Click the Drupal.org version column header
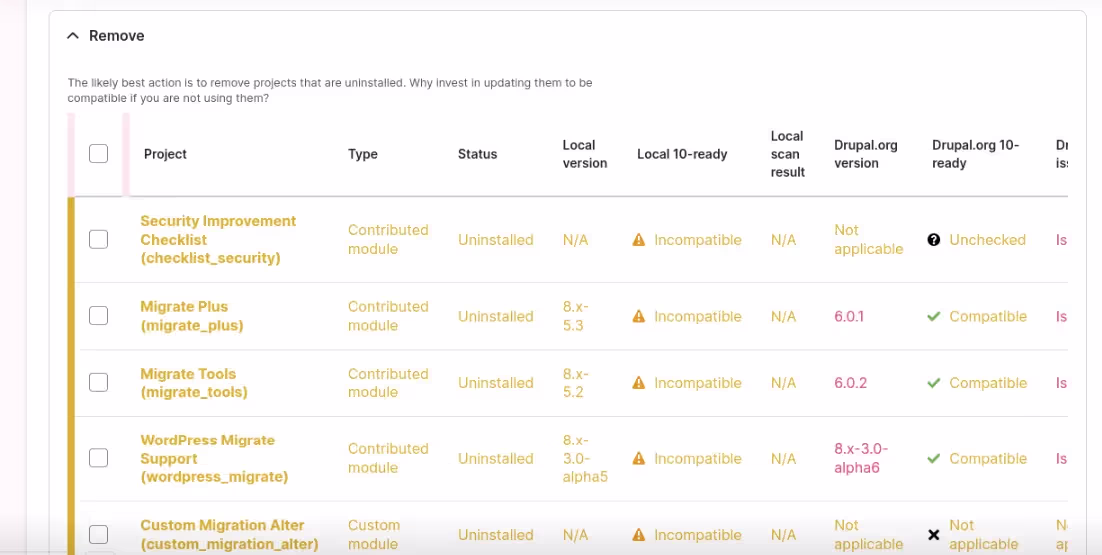The image size is (1102, 555). point(866,154)
